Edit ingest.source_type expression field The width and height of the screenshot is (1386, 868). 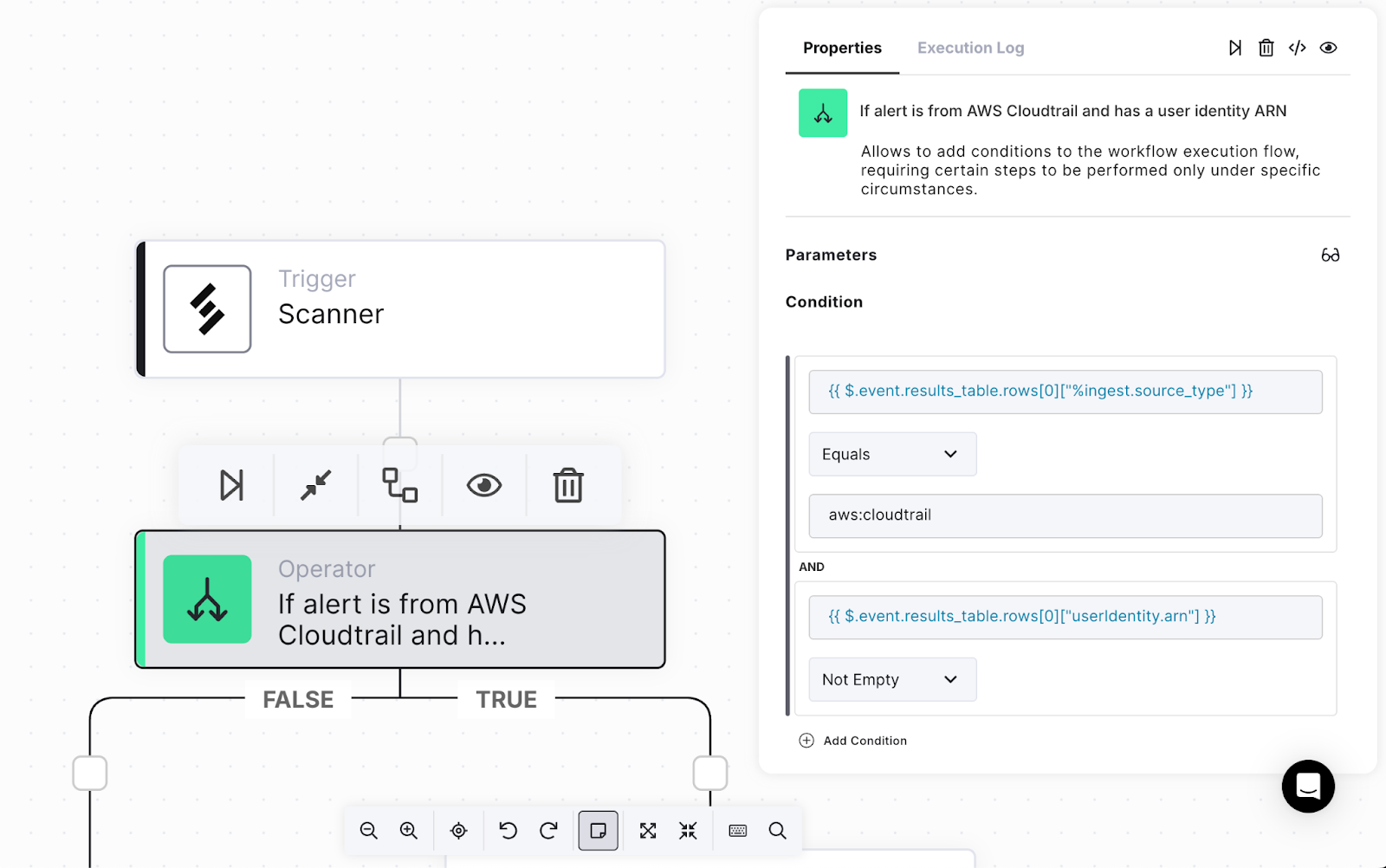coord(1065,392)
